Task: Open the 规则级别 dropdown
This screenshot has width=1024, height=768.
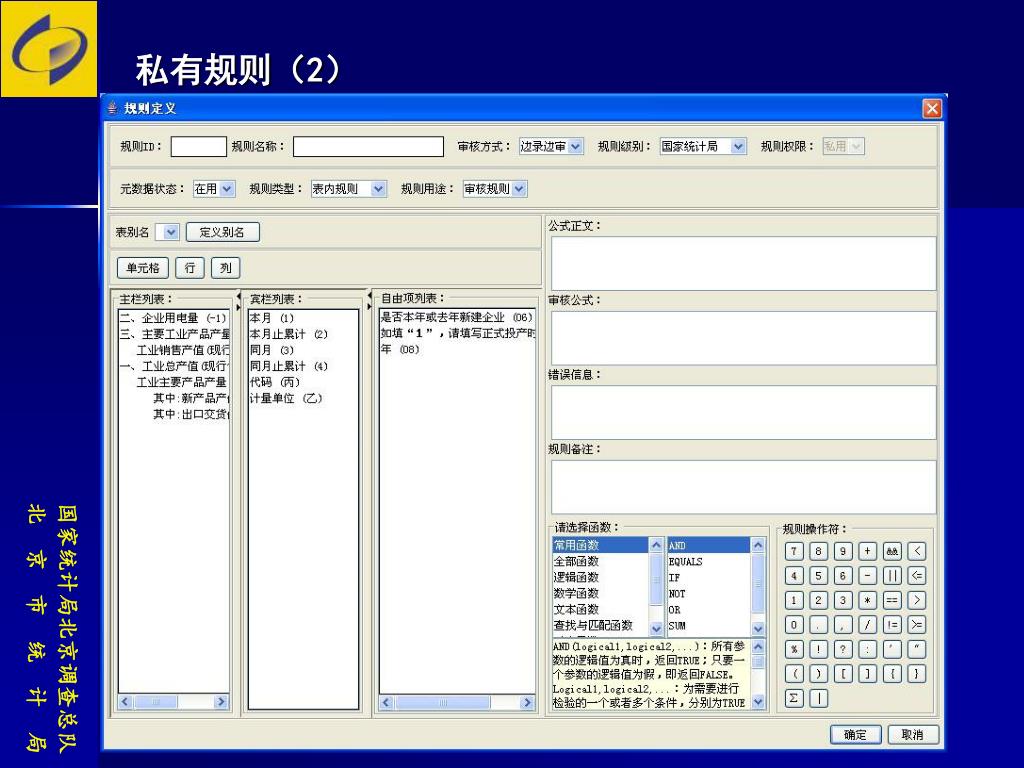Action: click(703, 146)
